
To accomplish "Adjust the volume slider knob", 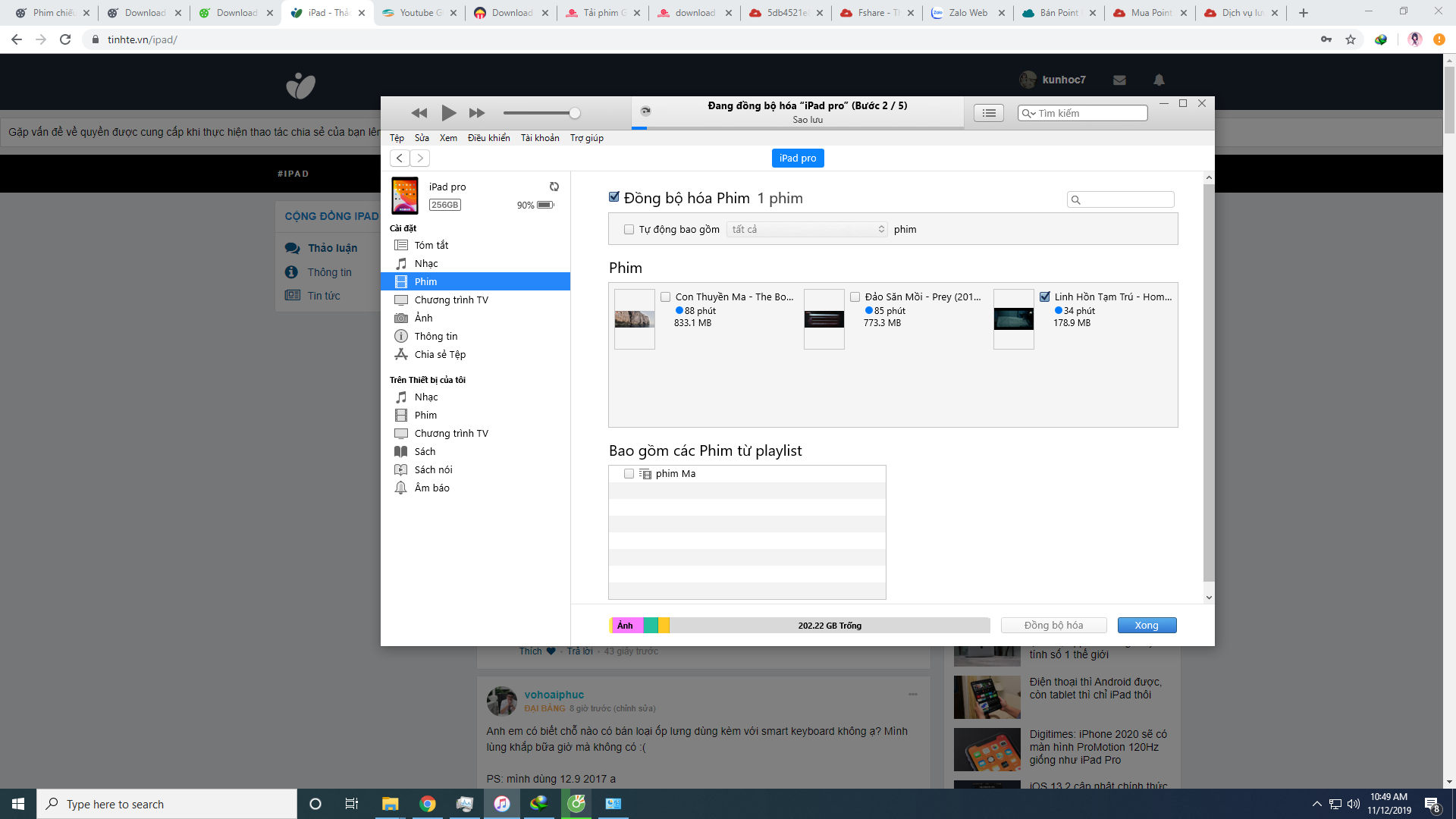I will (575, 113).
